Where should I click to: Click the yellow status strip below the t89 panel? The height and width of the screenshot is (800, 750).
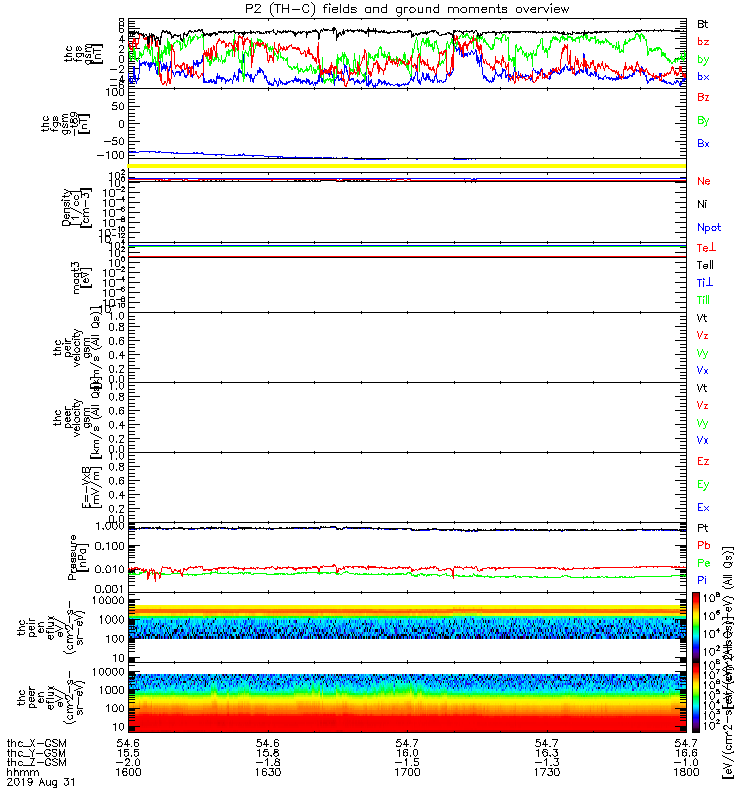click(407, 166)
